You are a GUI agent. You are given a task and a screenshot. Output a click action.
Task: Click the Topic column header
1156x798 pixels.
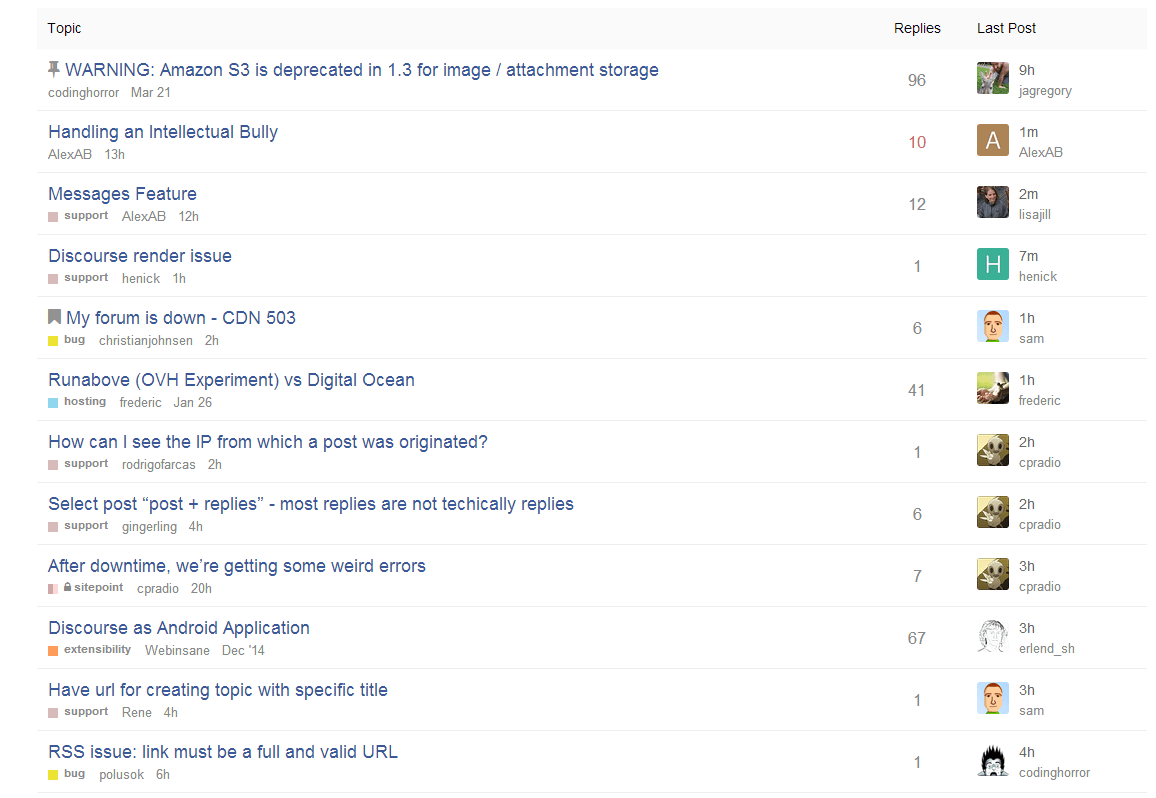[x=64, y=28]
